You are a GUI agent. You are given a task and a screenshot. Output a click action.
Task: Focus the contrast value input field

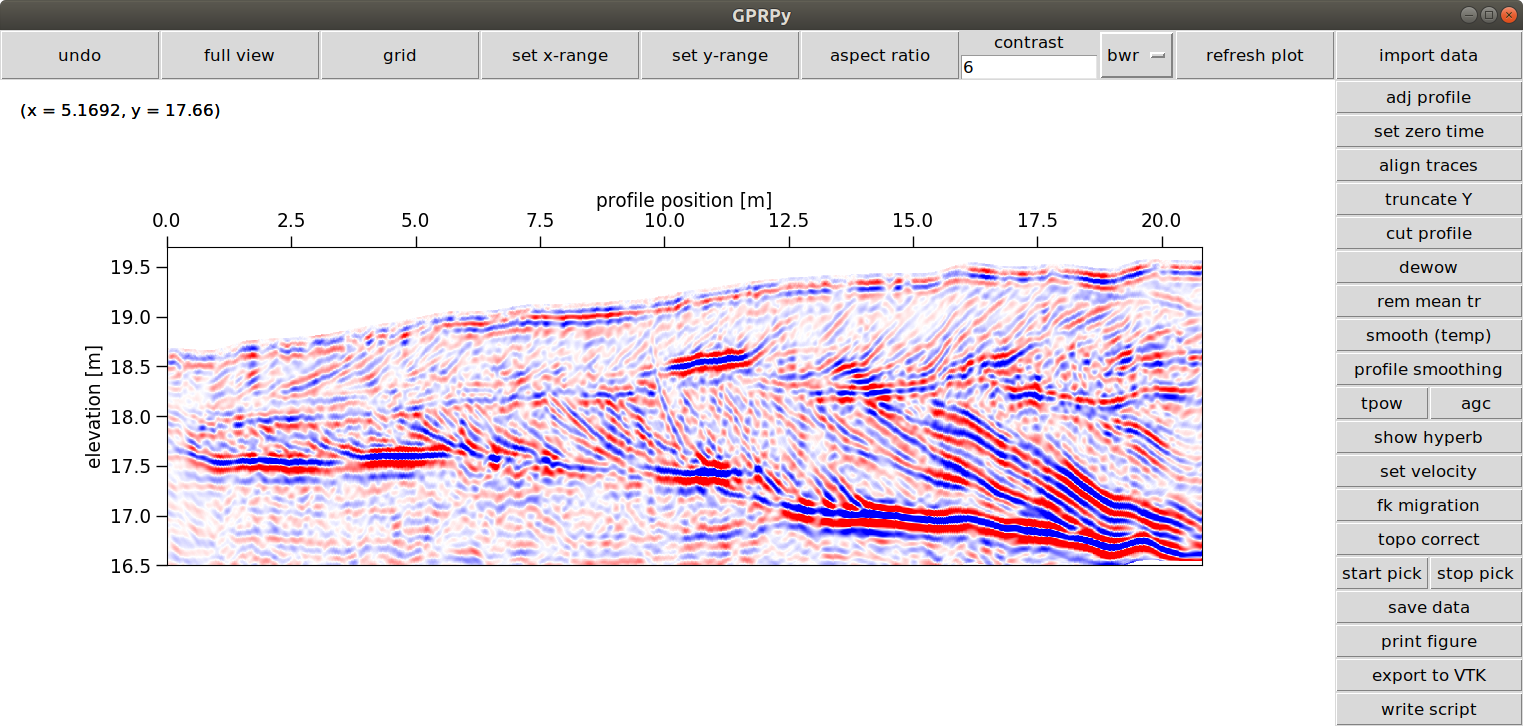pos(1029,67)
